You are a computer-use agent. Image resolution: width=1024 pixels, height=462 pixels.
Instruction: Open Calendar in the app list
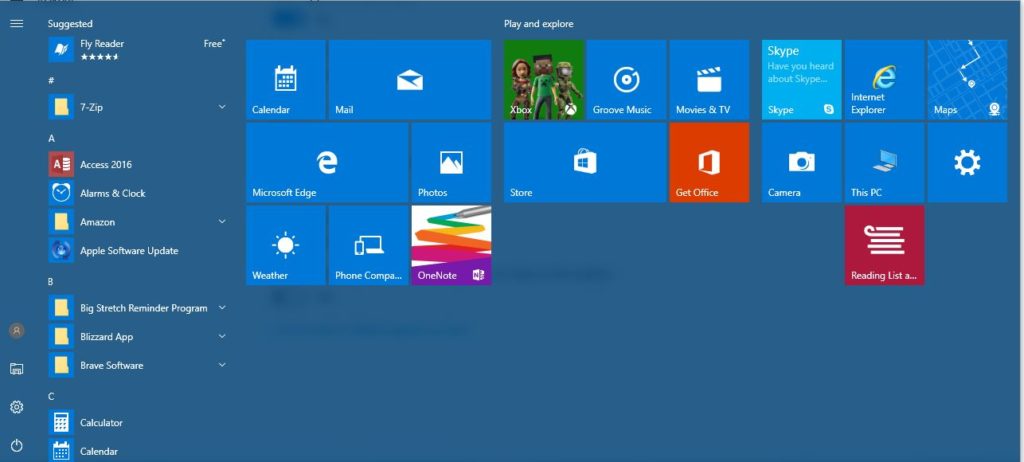(x=137, y=451)
